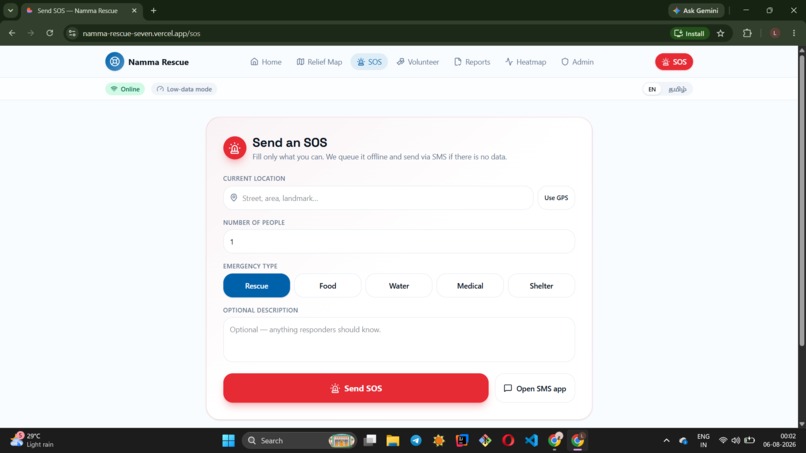Open the clock and date panel
Viewport: 806px width, 453px height.
coord(779,440)
